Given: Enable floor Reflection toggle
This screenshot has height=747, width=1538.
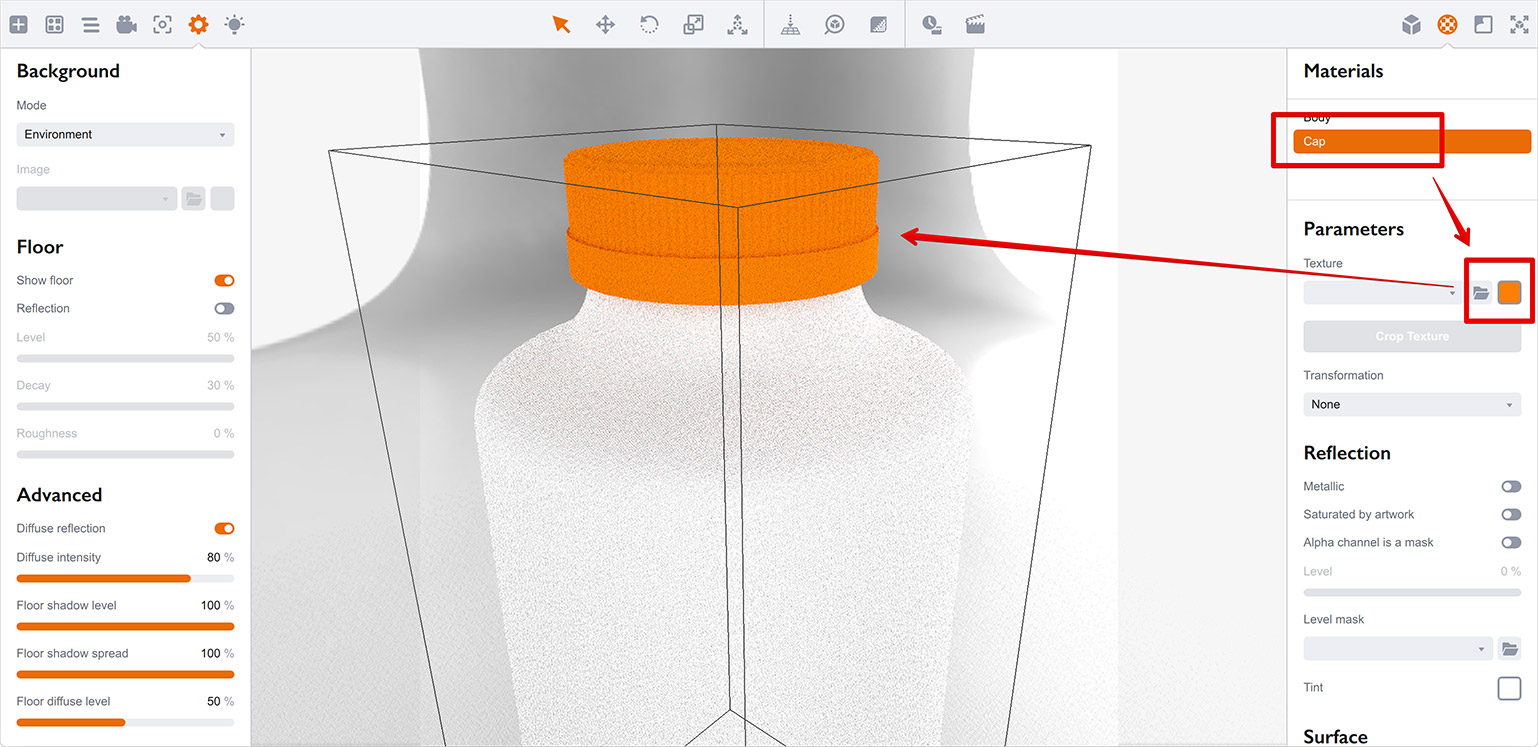Looking at the screenshot, I should pyautogui.click(x=224, y=309).
